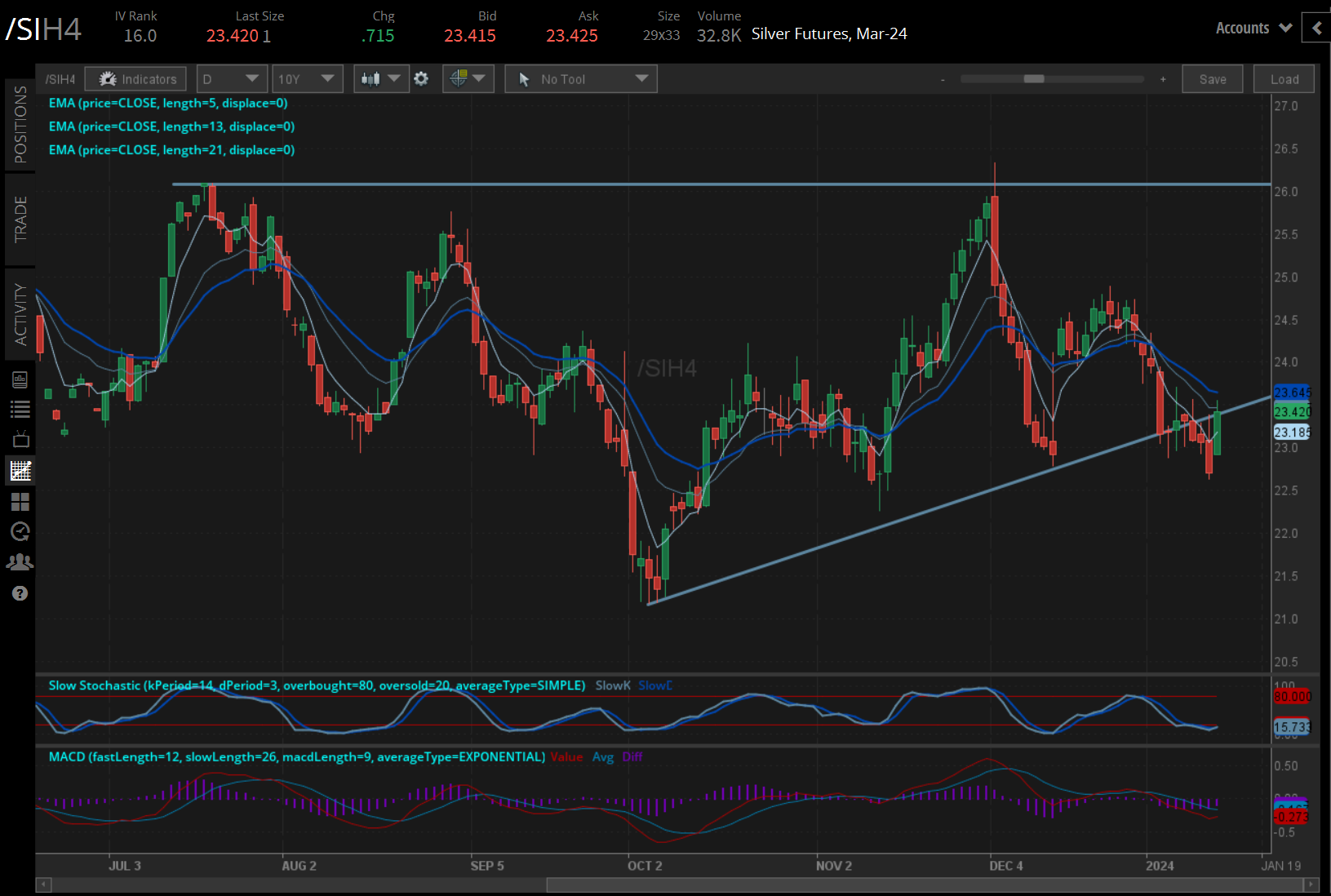Open the 10Y time range dropdown
Viewport: 1331px width, 896px height.
point(306,79)
